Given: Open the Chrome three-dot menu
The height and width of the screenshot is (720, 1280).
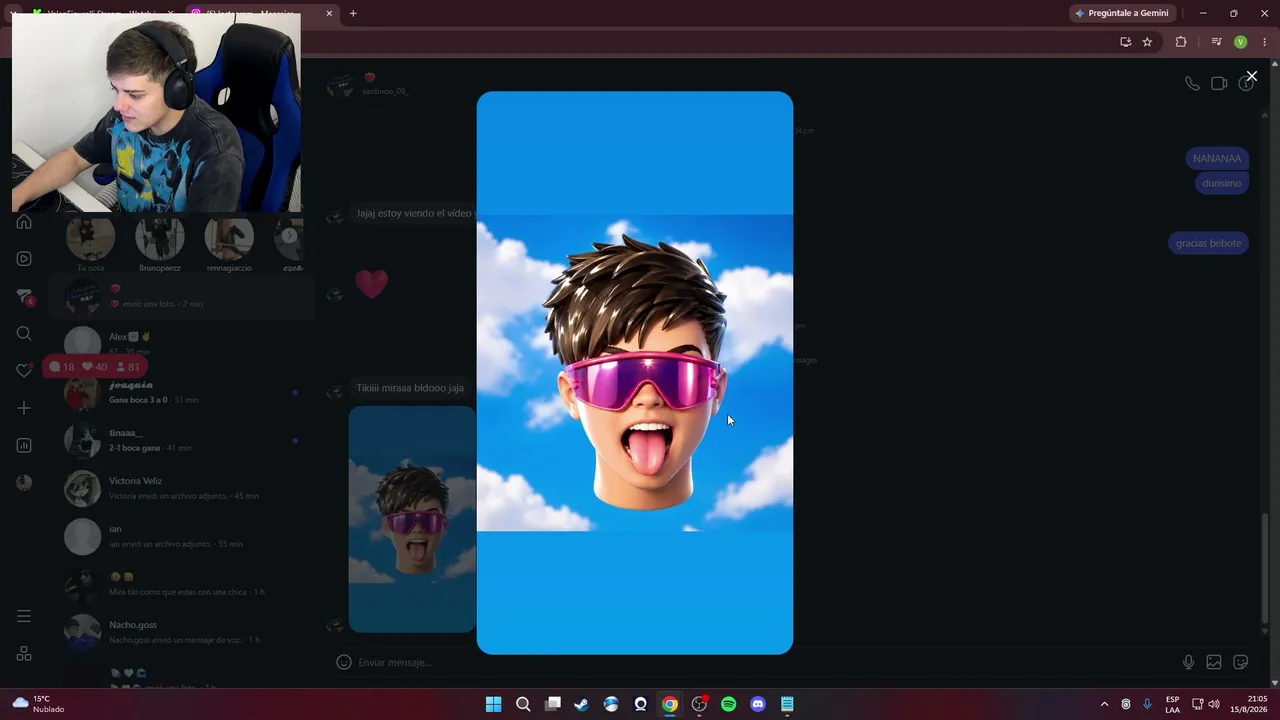Looking at the screenshot, I should (x=1264, y=42).
